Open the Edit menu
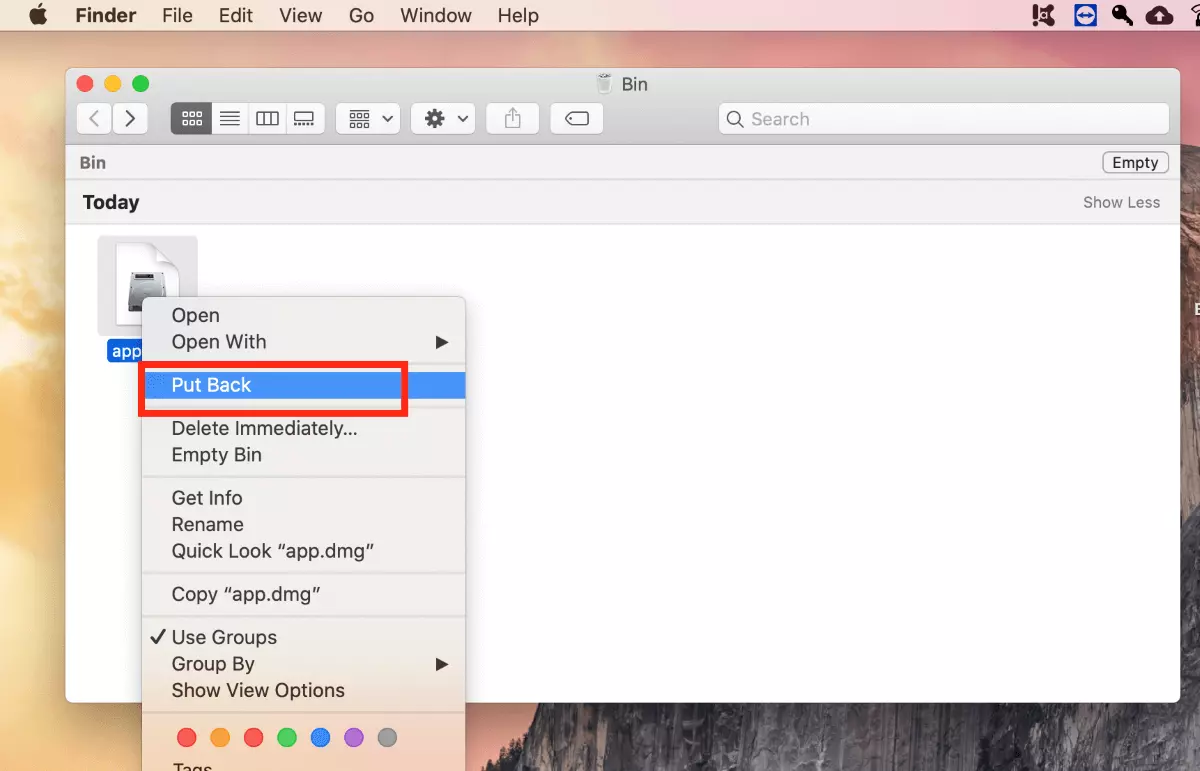 [x=236, y=15]
